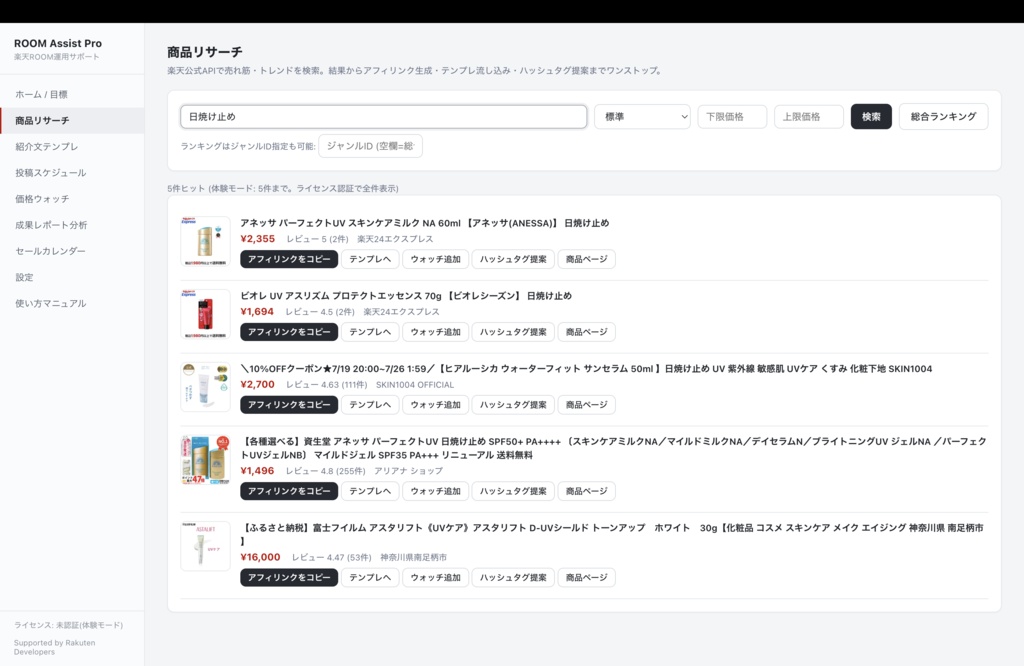The image size is (1024, 666).
Task: Open the ホーム / 目標 sidebar page
Action: (x=72, y=94)
